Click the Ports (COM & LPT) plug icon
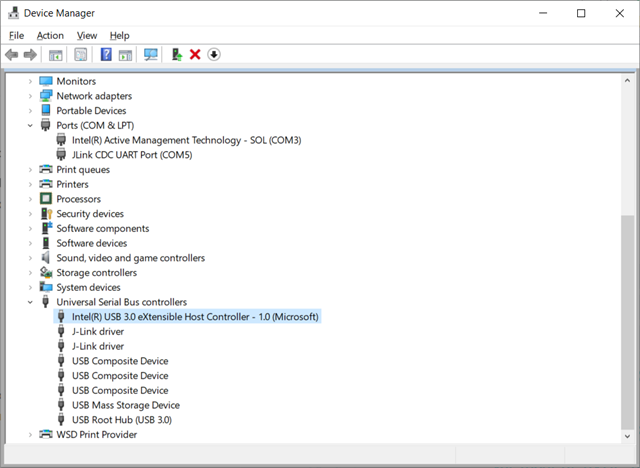 [45, 125]
